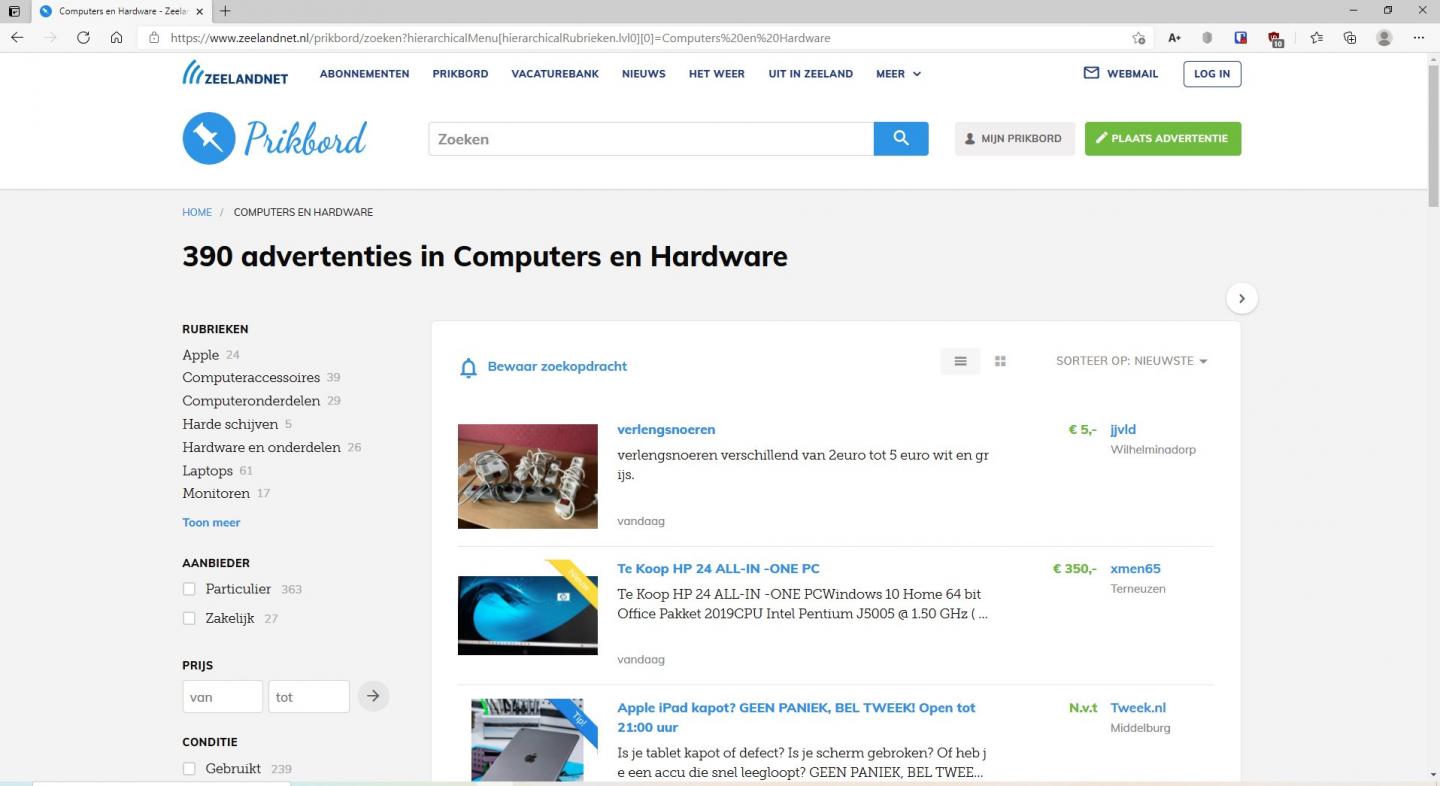
Task: Open the Het Weer menu item
Action: 716,74
